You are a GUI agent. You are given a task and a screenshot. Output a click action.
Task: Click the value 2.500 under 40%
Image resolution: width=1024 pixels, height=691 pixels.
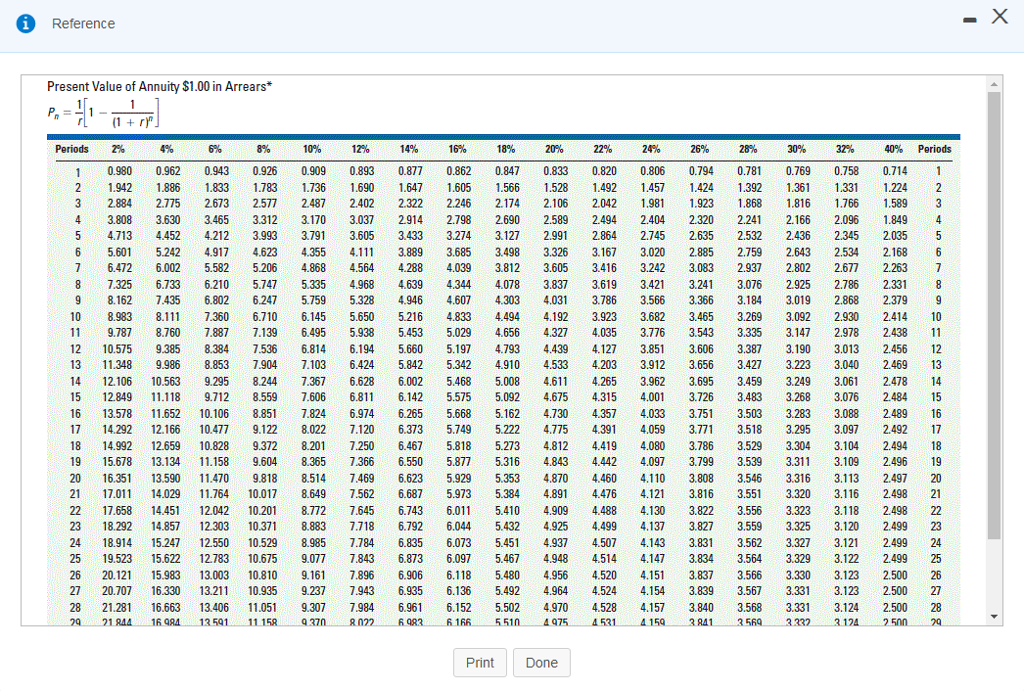coord(898,575)
